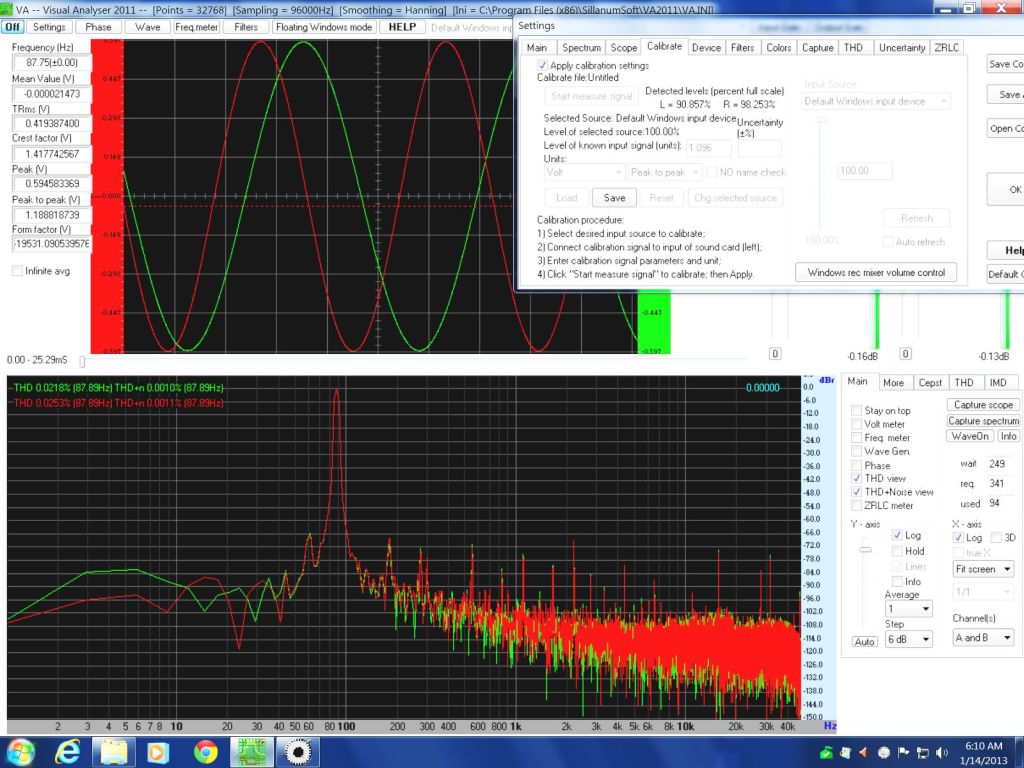Image resolution: width=1024 pixels, height=768 pixels.
Task: Click the scope time range slider handle
Action: click(x=82, y=360)
